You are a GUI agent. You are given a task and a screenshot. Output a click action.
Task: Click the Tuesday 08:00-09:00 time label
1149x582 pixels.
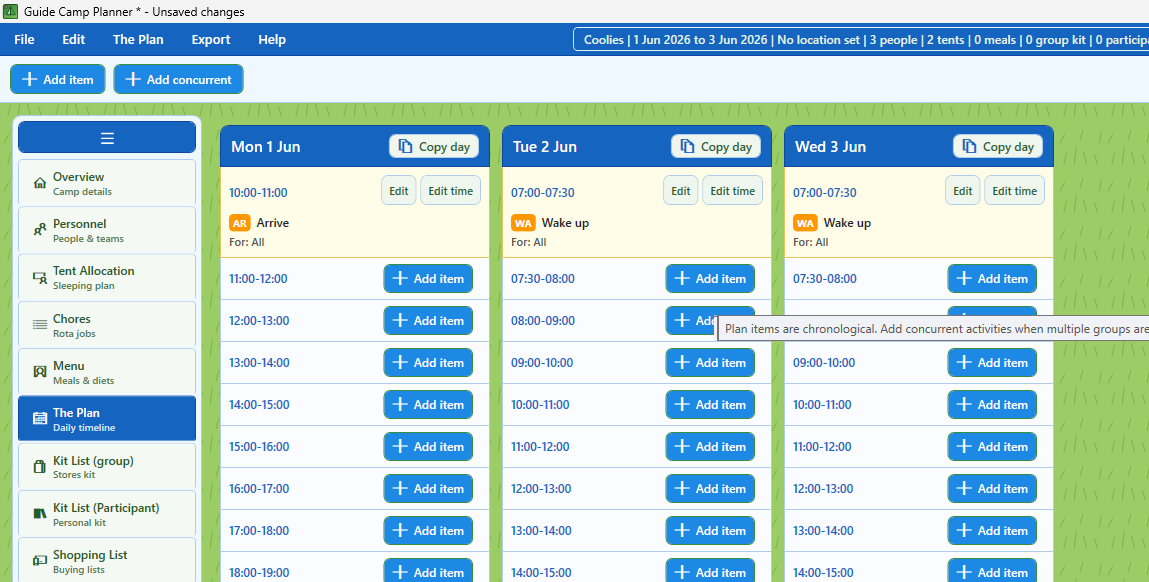(x=543, y=320)
